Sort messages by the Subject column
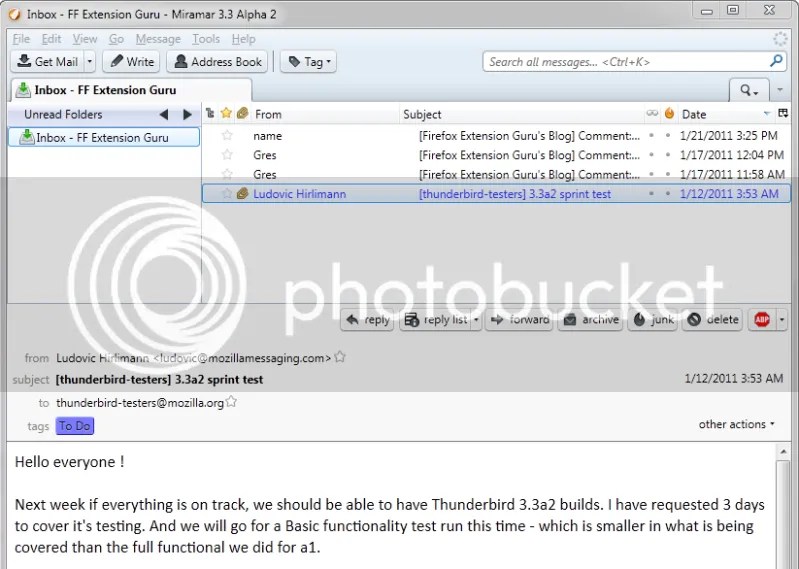Screen dimensions: 799x569 pos(522,114)
